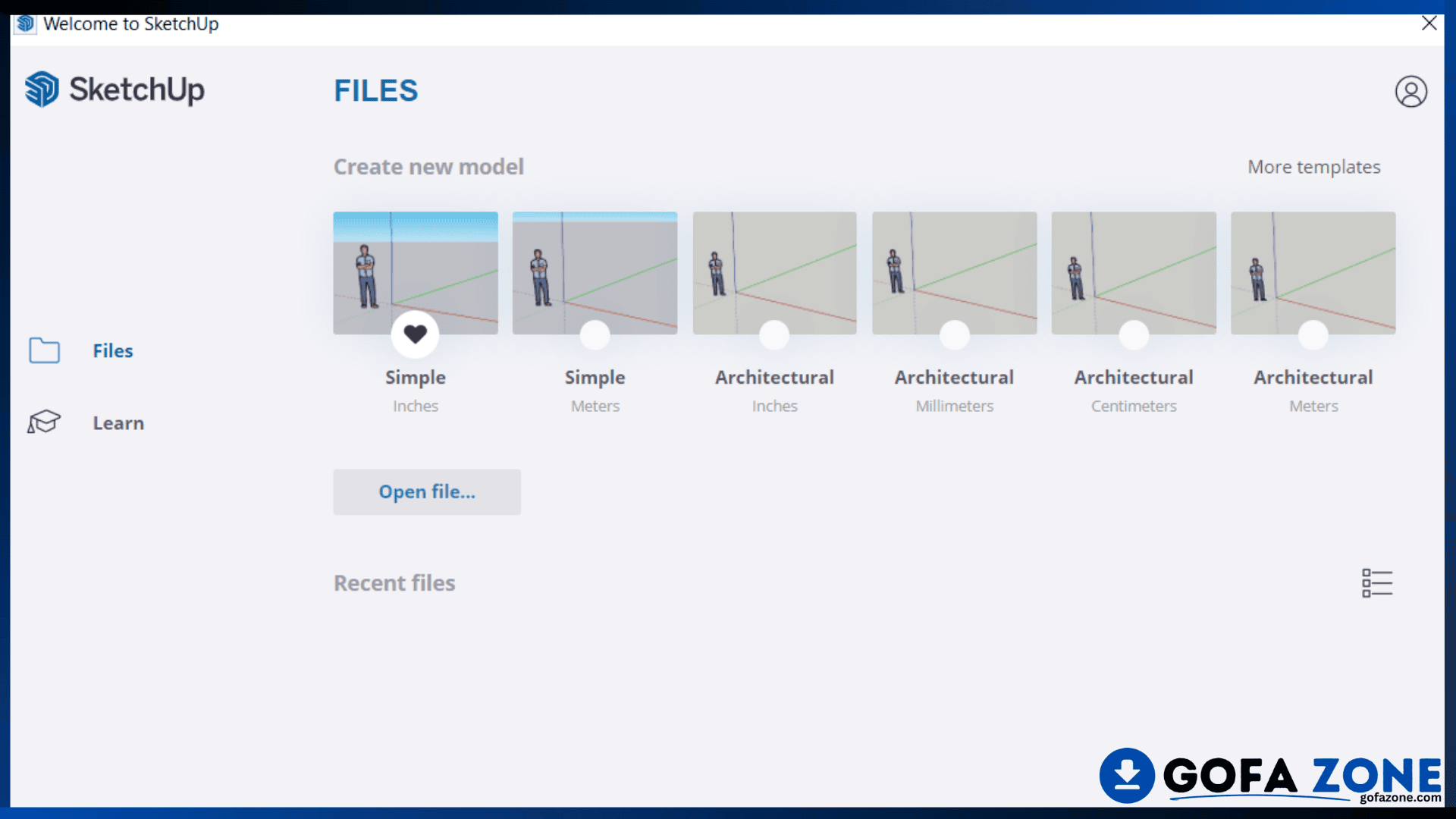Viewport: 1456px width, 819px height.
Task: Unfavorite the Simple Inches template heart
Action: click(415, 334)
